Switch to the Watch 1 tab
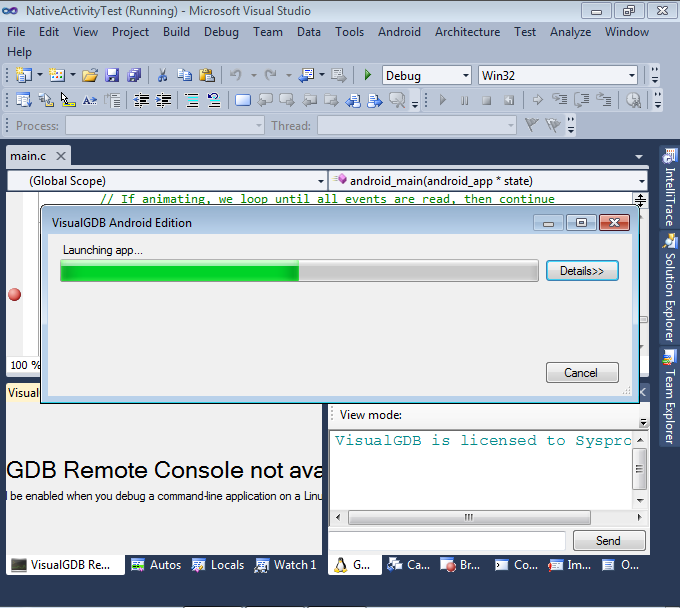Viewport: 680px width, 608px height. coord(285,565)
